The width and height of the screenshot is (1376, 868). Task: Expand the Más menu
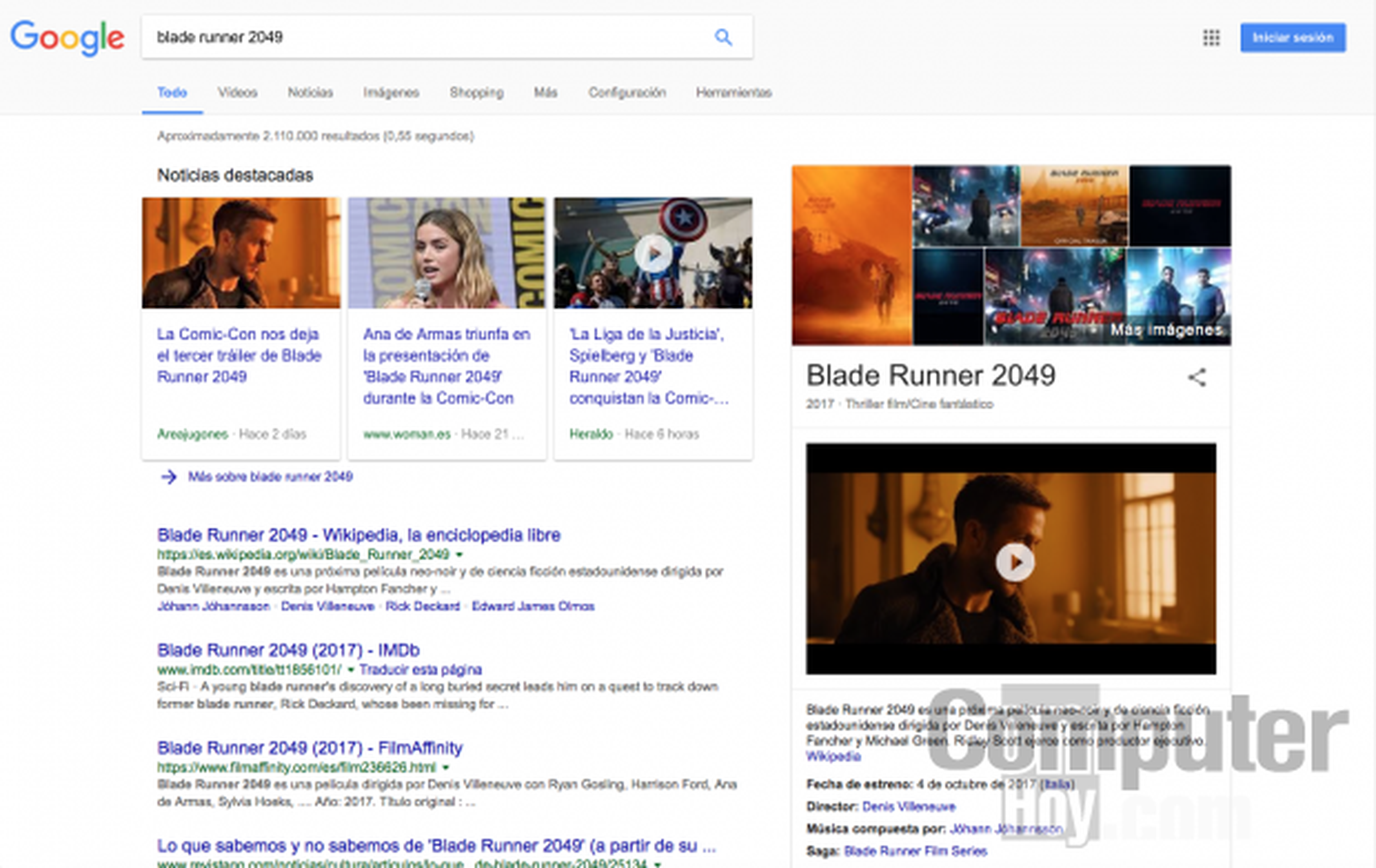coord(545,92)
